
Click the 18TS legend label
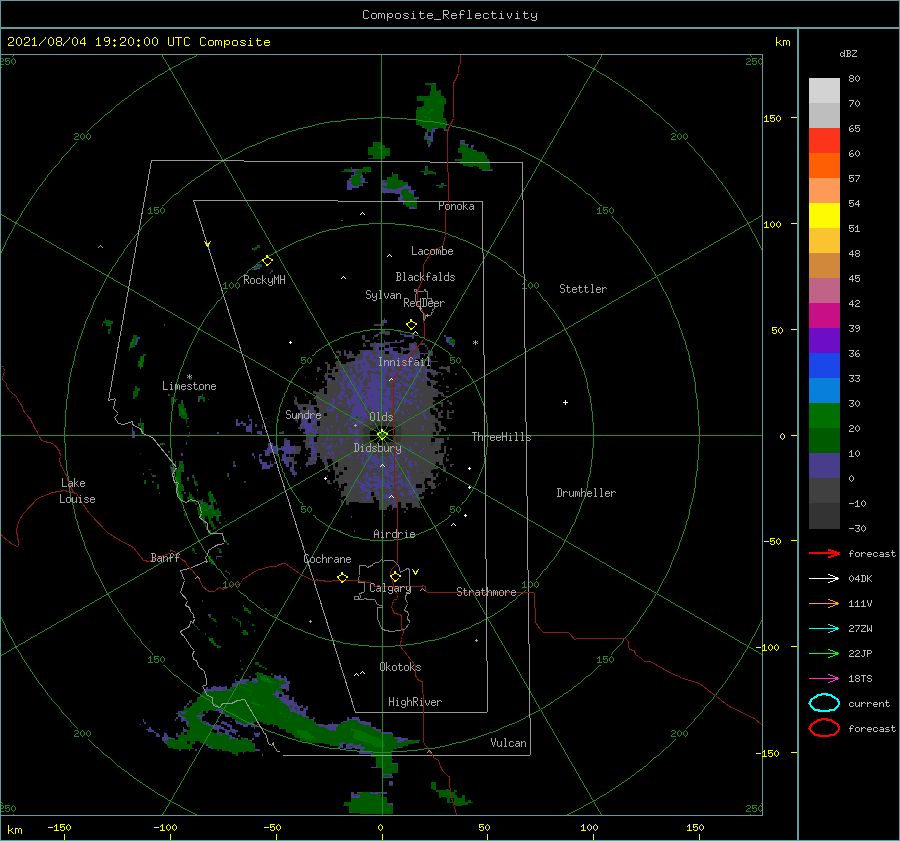[x=860, y=679]
